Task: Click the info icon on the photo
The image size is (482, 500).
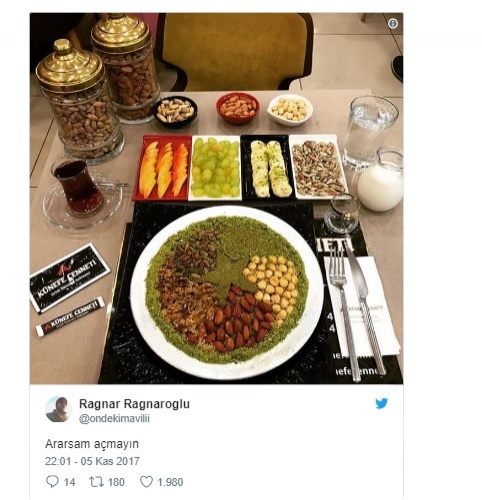Action: click(x=393, y=24)
